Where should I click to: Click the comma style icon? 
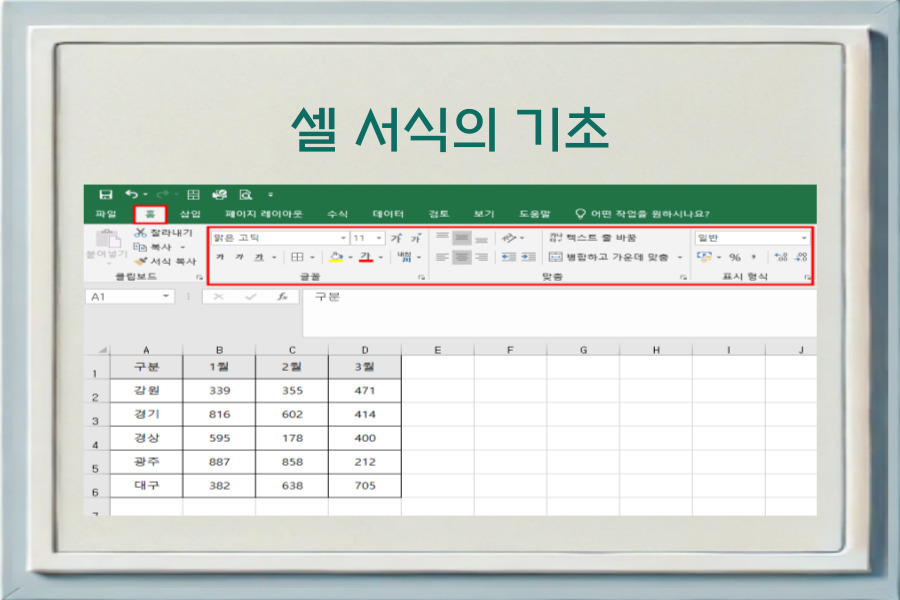(754, 257)
